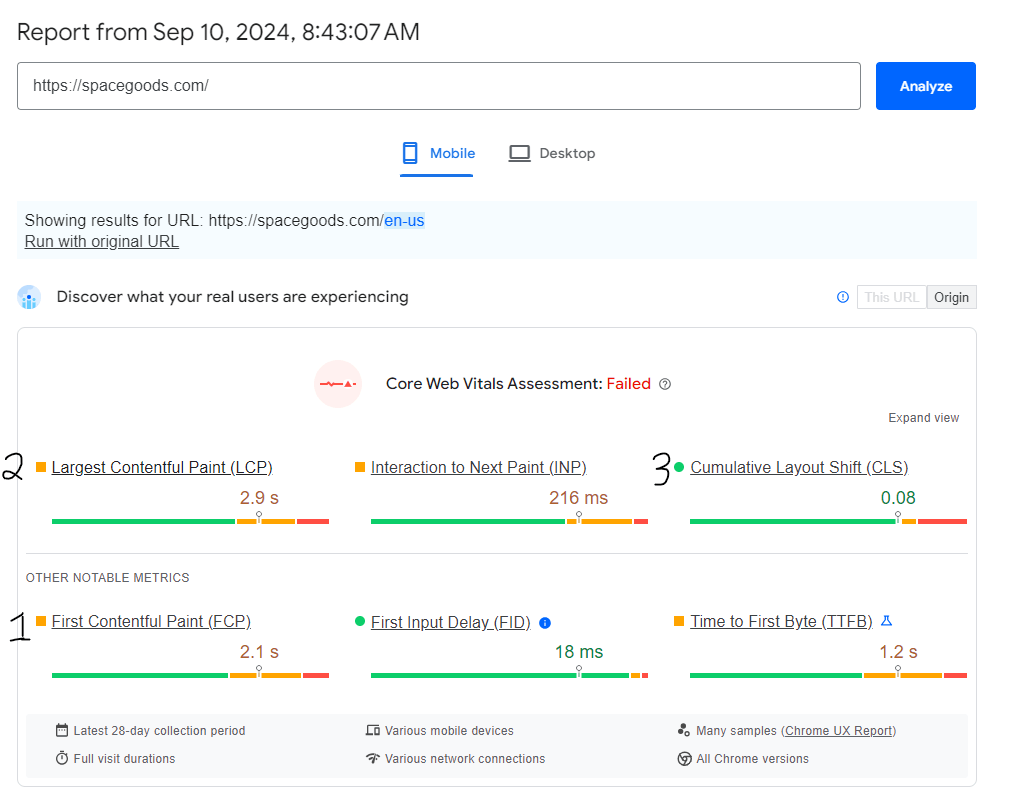Click Run with original URL link
The width and height of the screenshot is (1010, 798).
coord(102,242)
